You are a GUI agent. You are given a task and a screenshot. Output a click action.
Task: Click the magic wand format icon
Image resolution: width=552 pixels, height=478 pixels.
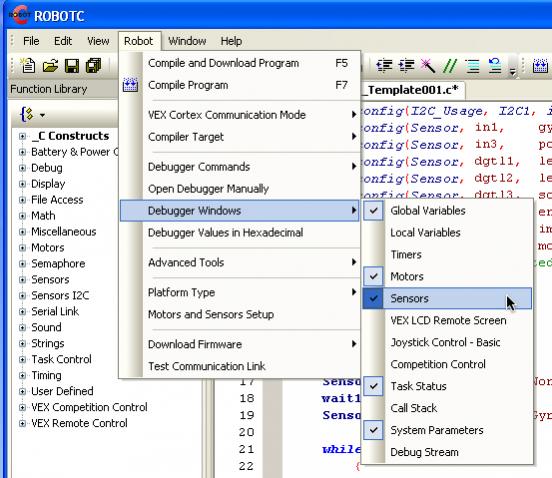tap(428, 65)
